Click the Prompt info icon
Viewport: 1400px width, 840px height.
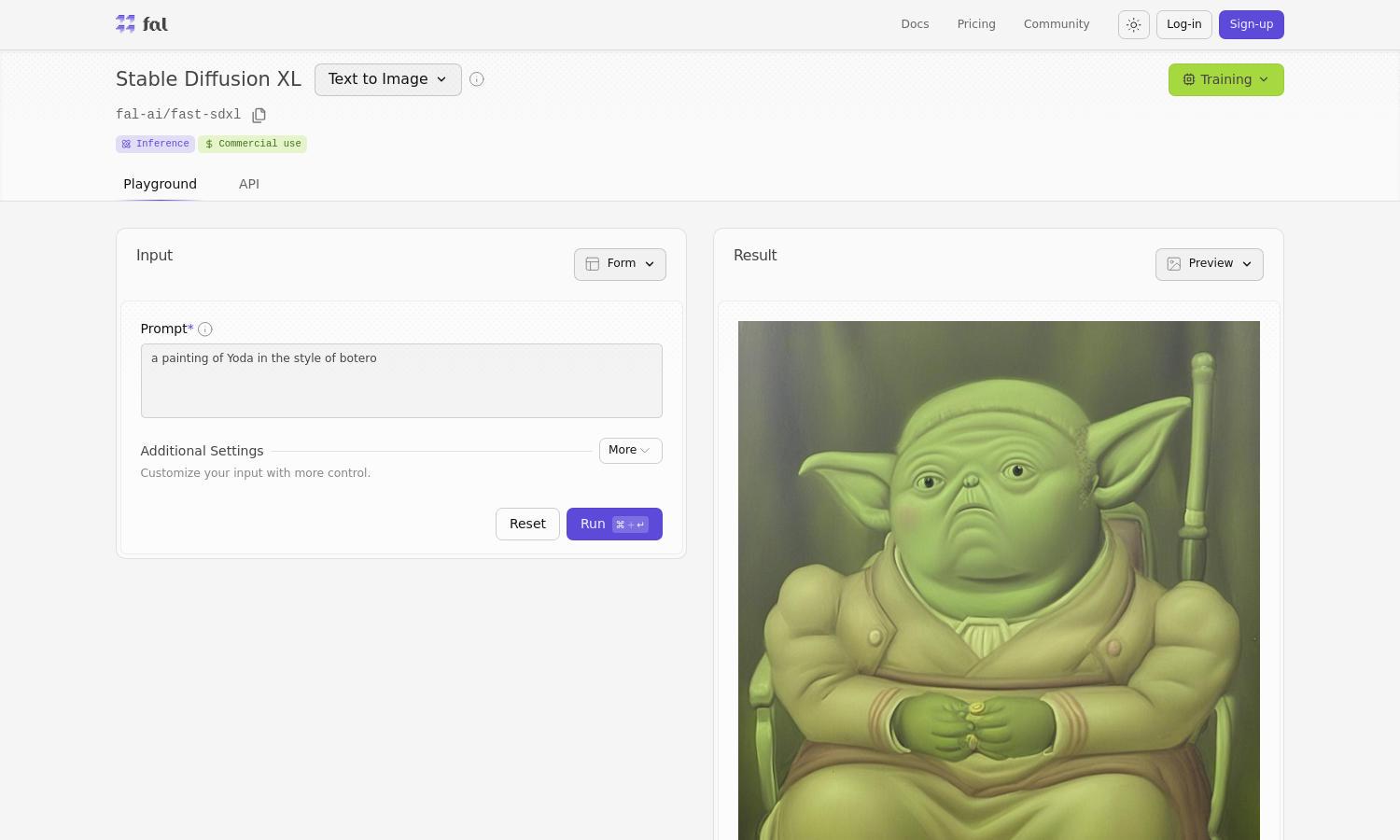point(205,329)
